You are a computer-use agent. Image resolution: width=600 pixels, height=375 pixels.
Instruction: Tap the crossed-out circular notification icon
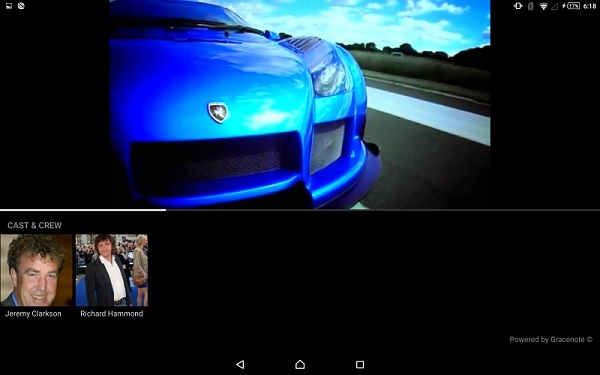[21, 6]
